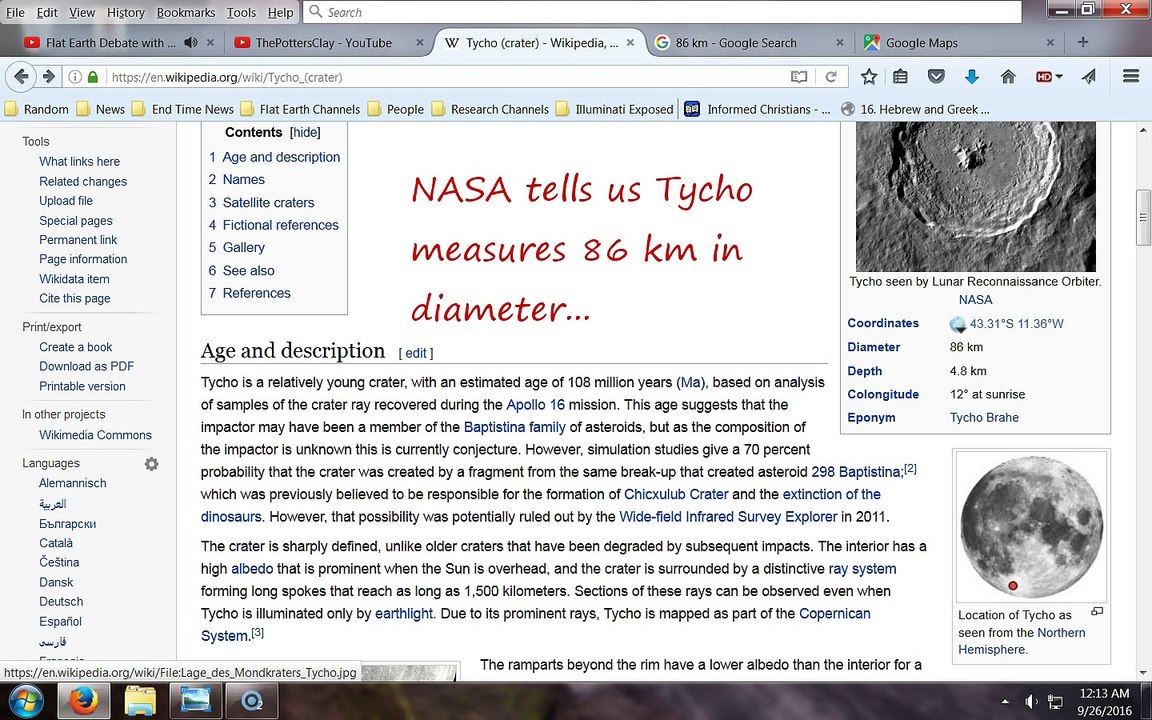Save the page to Pocket
Viewport: 1152px width, 720px height.
(936, 76)
